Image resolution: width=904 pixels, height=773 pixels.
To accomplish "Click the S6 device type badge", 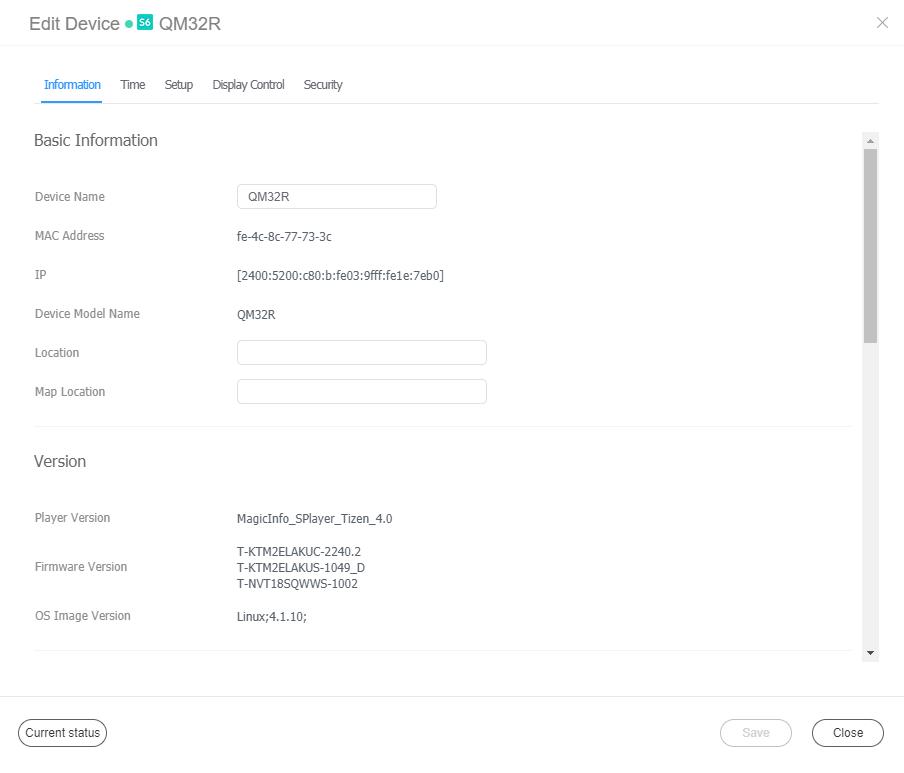I will coord(143,19).
